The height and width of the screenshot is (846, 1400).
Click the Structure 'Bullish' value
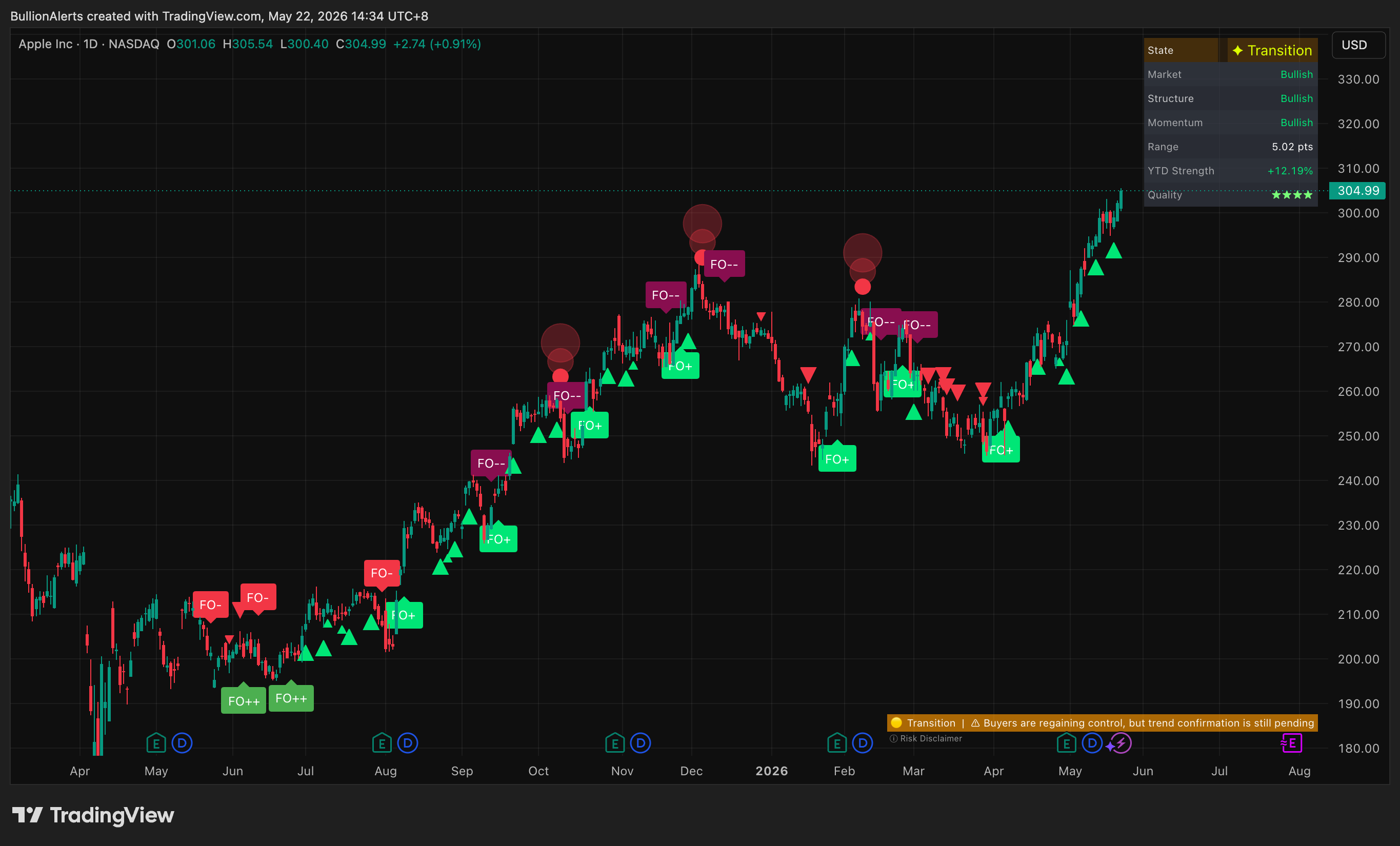1296,98
